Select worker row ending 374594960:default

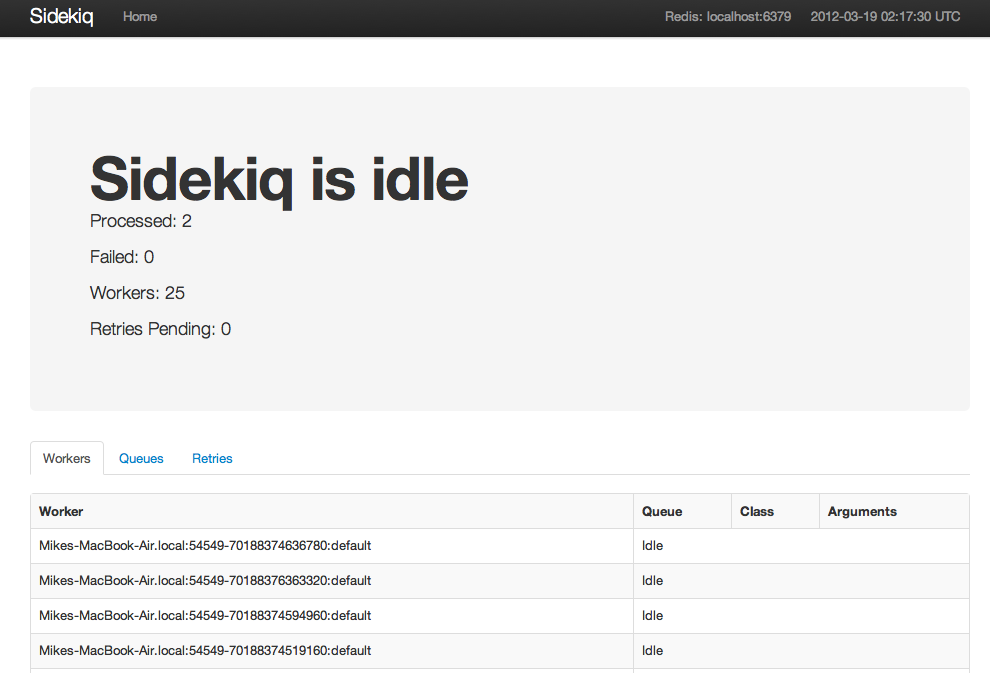pos(499,616)
